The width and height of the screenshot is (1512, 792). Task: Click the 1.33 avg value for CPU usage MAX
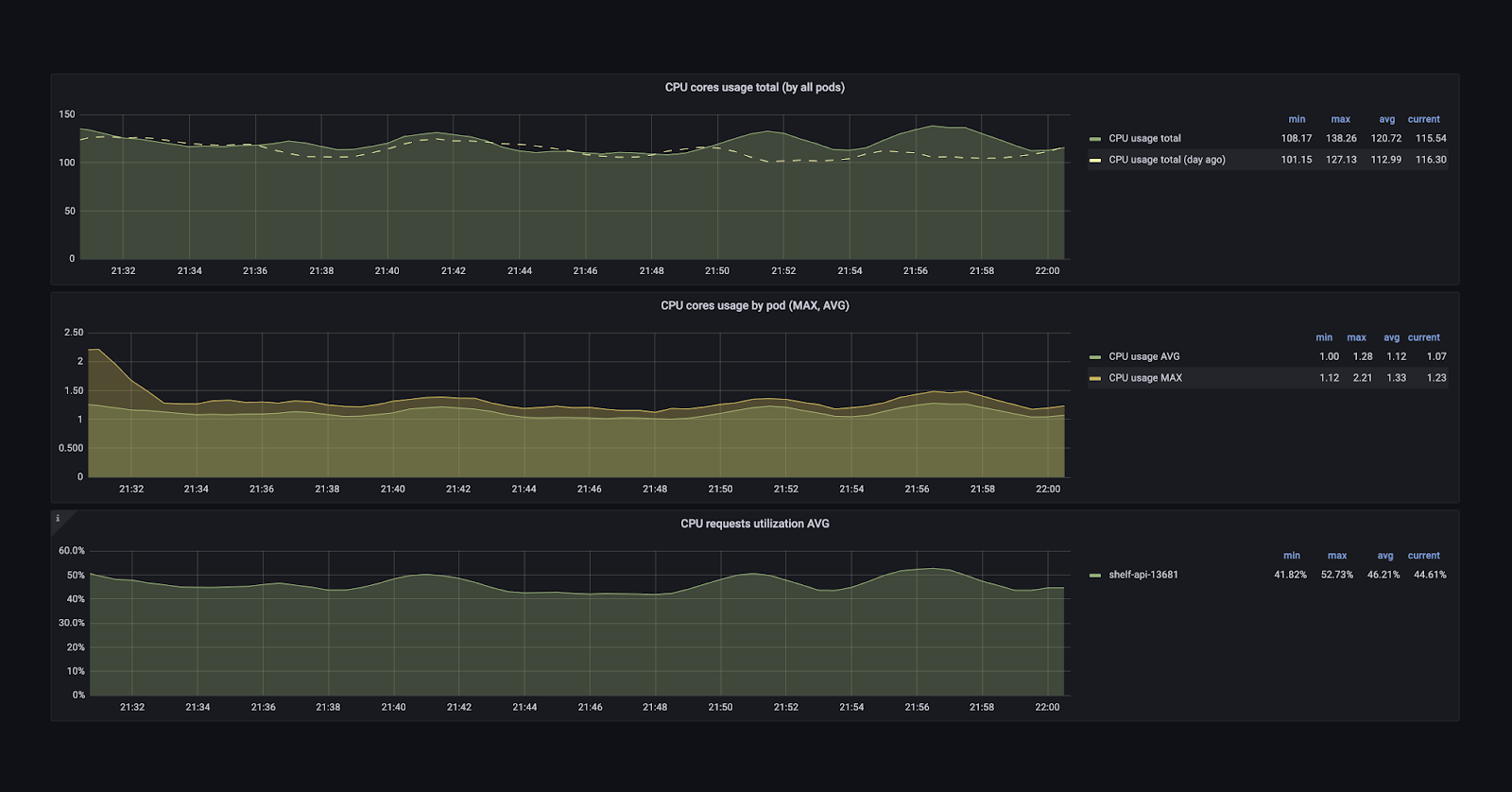[x=1397, y=378]
